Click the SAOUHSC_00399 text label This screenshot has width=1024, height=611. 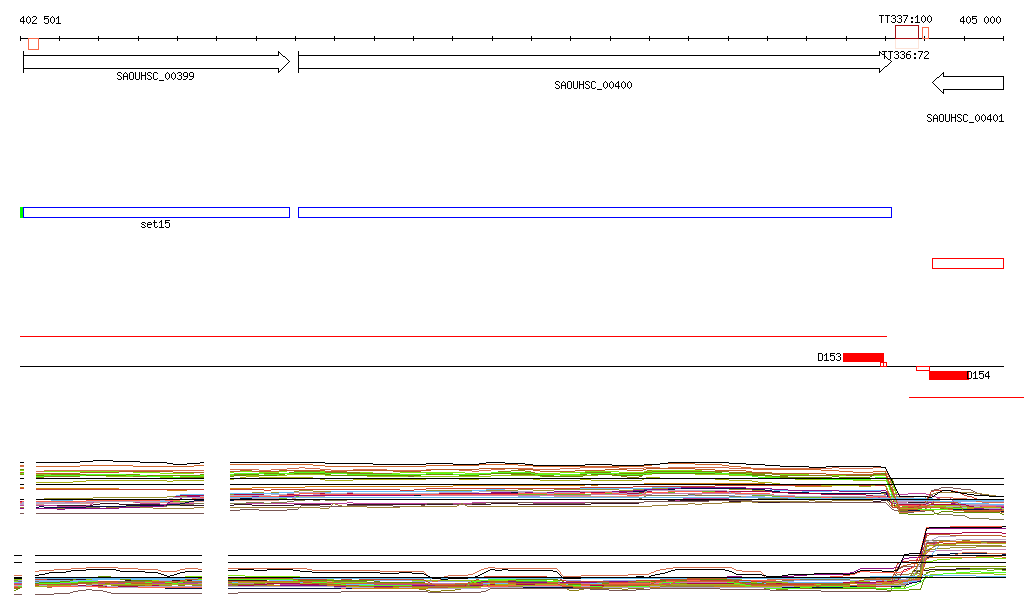coord(155,76)
